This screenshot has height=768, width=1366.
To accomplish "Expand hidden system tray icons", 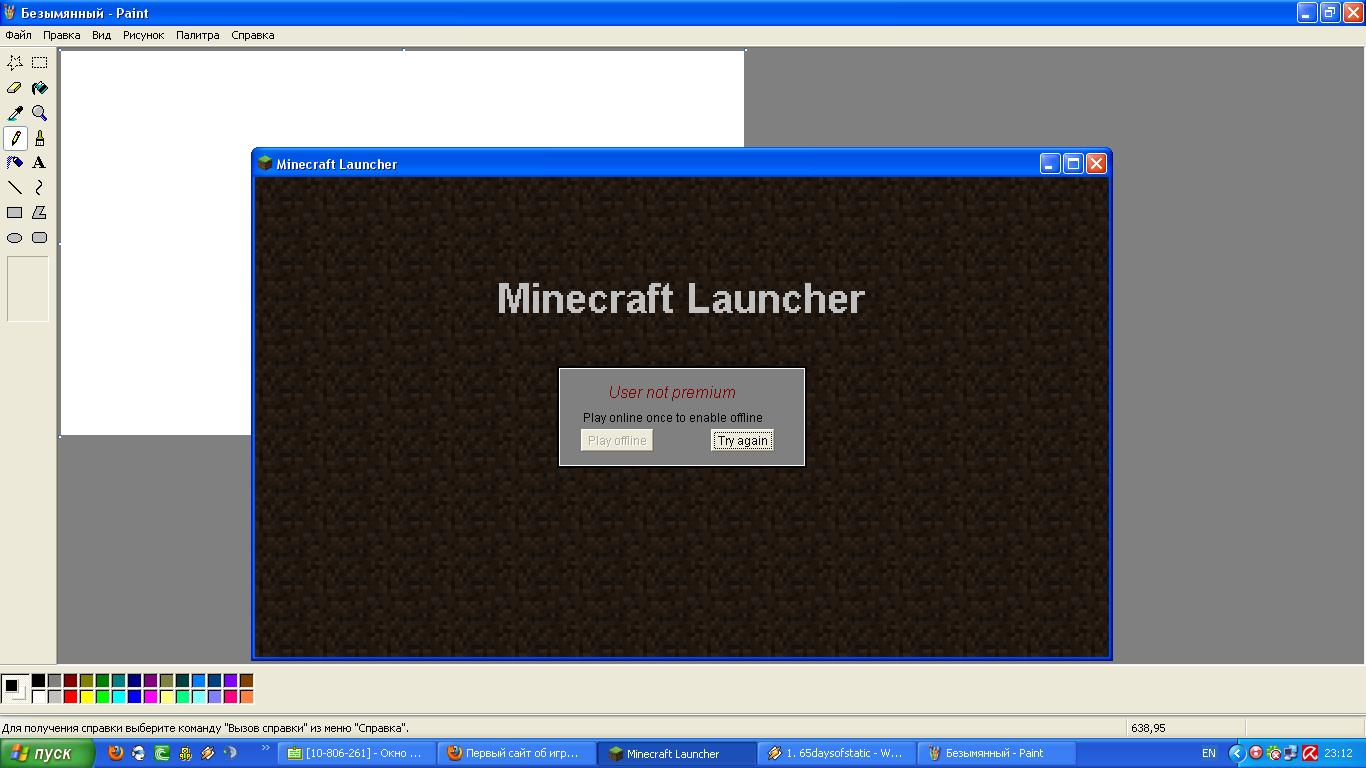I will pos(1236,753).
